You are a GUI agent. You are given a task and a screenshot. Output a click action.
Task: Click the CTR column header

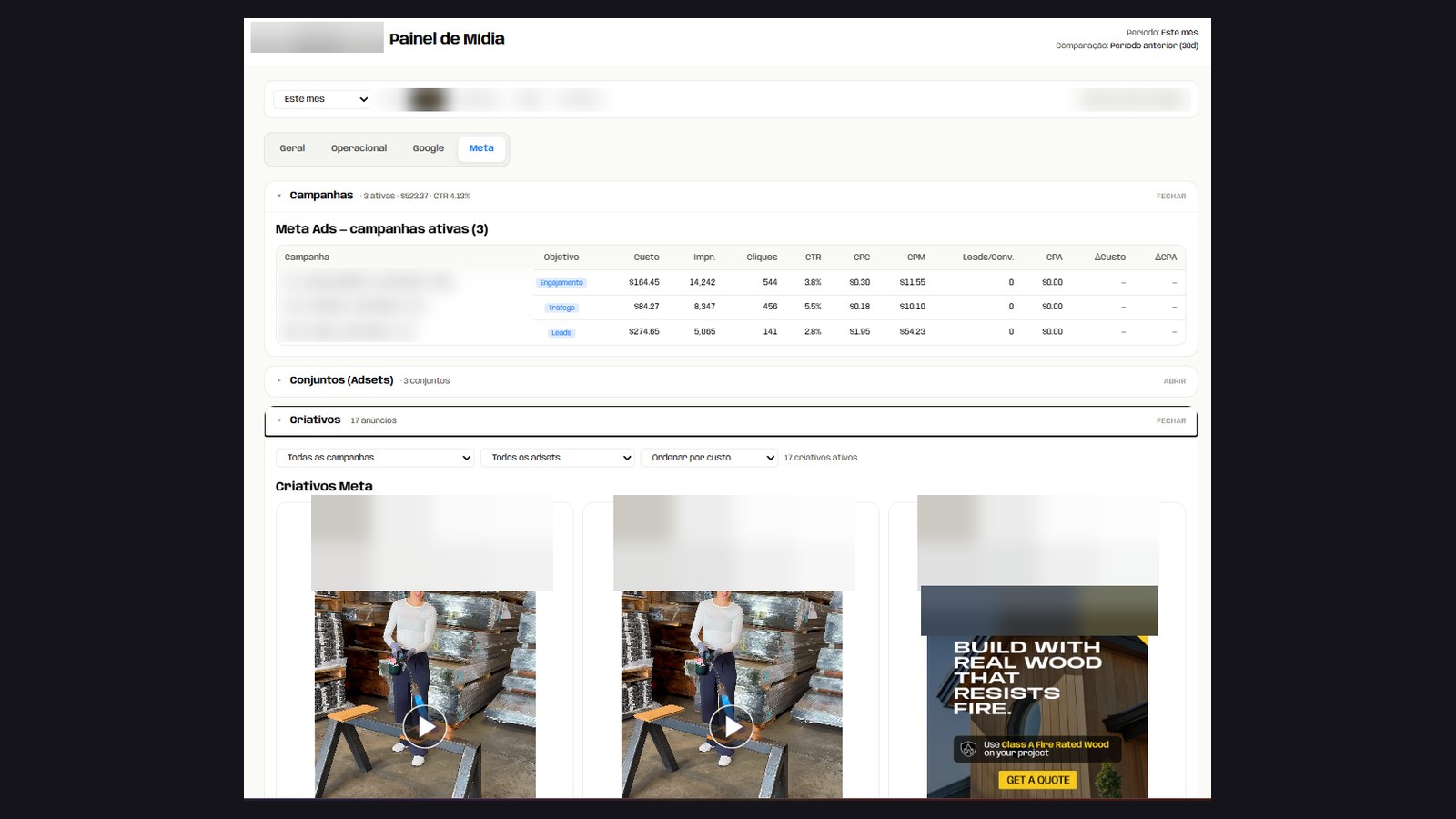(x=813, y=258)
